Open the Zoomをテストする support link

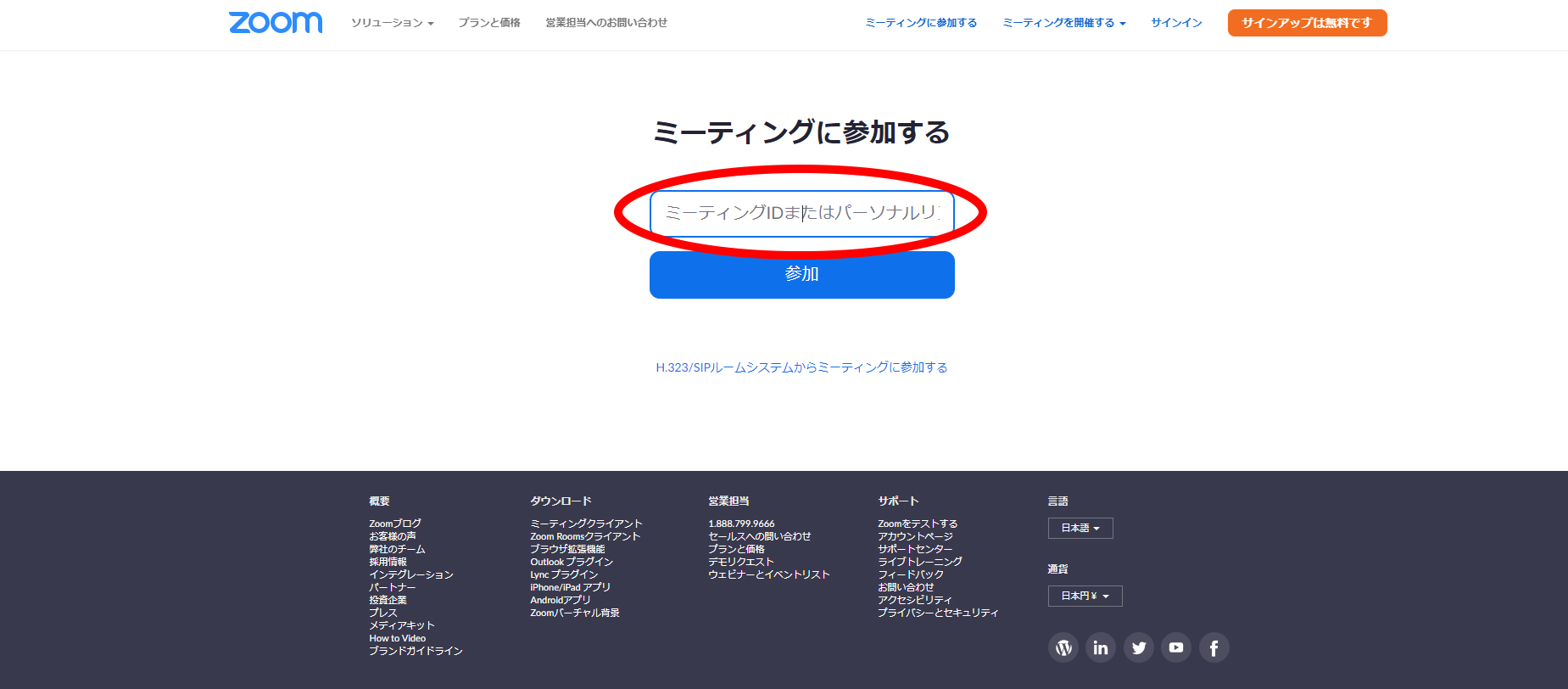coord(918,524)
